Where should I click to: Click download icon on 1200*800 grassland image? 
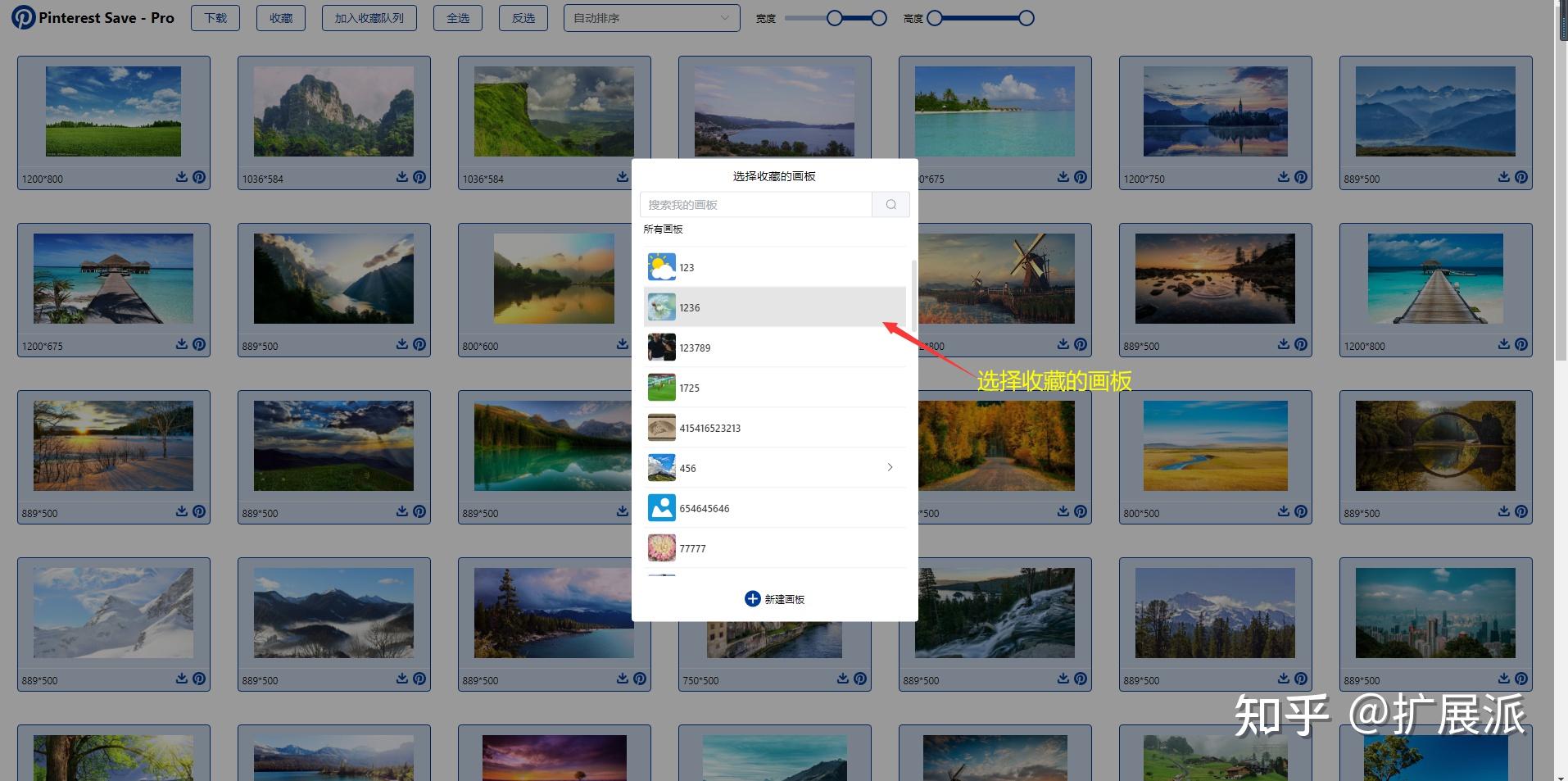point(182,177)
